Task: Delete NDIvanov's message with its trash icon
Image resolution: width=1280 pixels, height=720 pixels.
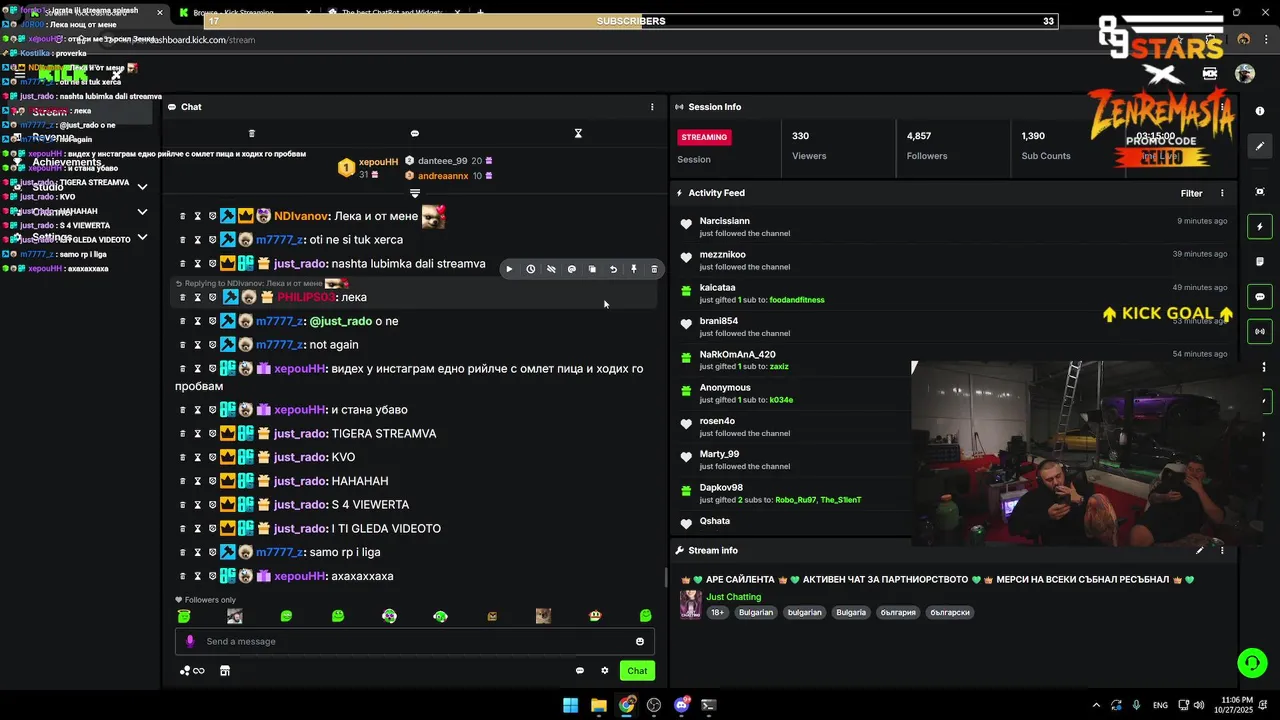Action: tap(182, 216)
